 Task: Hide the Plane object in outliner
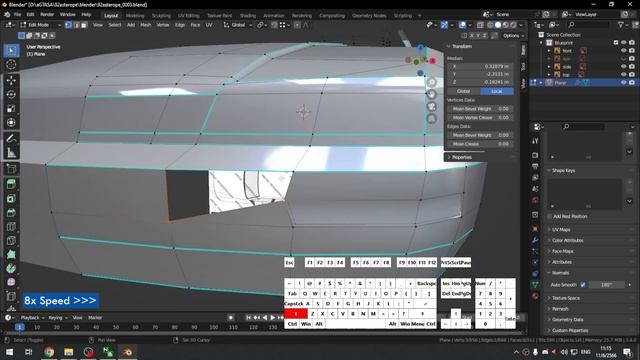623,82
